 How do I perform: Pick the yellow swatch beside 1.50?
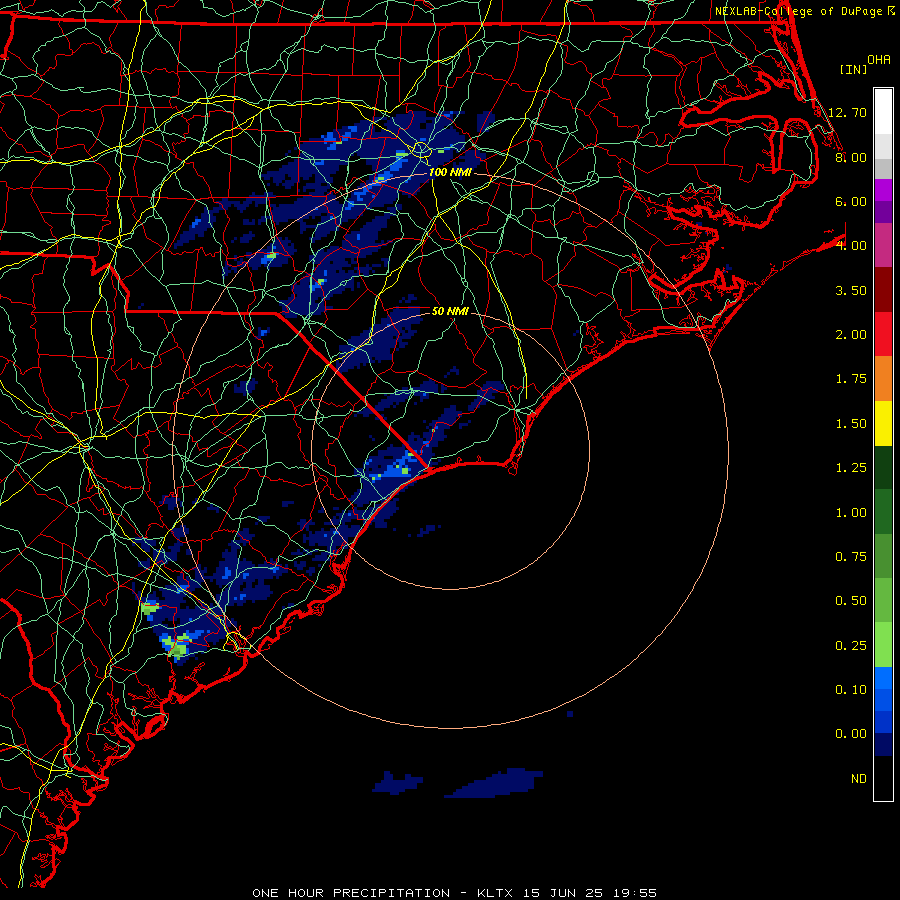click(x=883, y=423)
